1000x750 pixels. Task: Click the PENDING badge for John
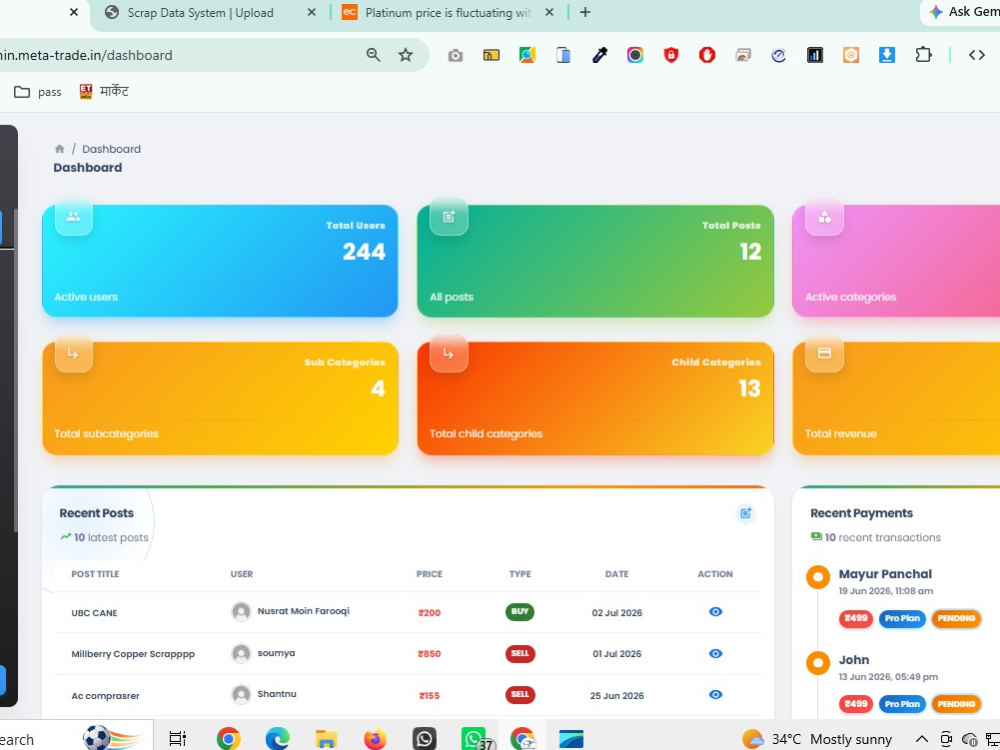click(956, 704)
